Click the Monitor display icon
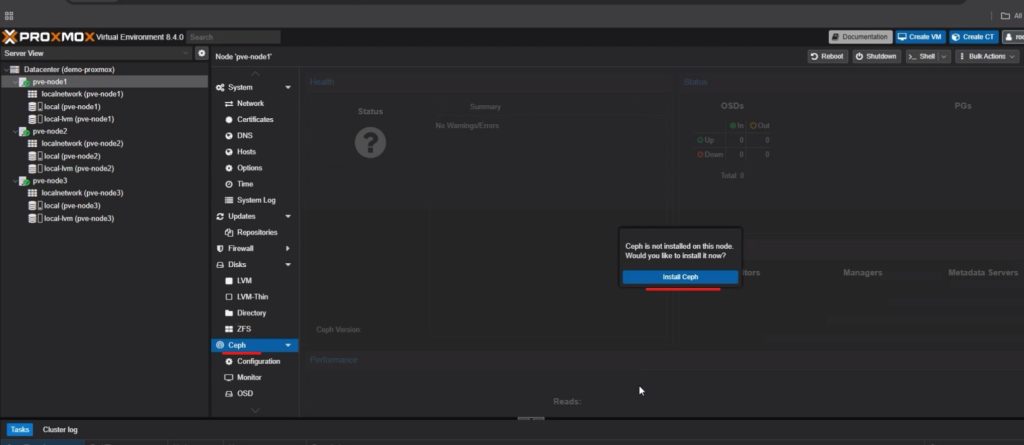This screenshot has width=1024, height=445. pyautogui.click(x=229, y=378)
